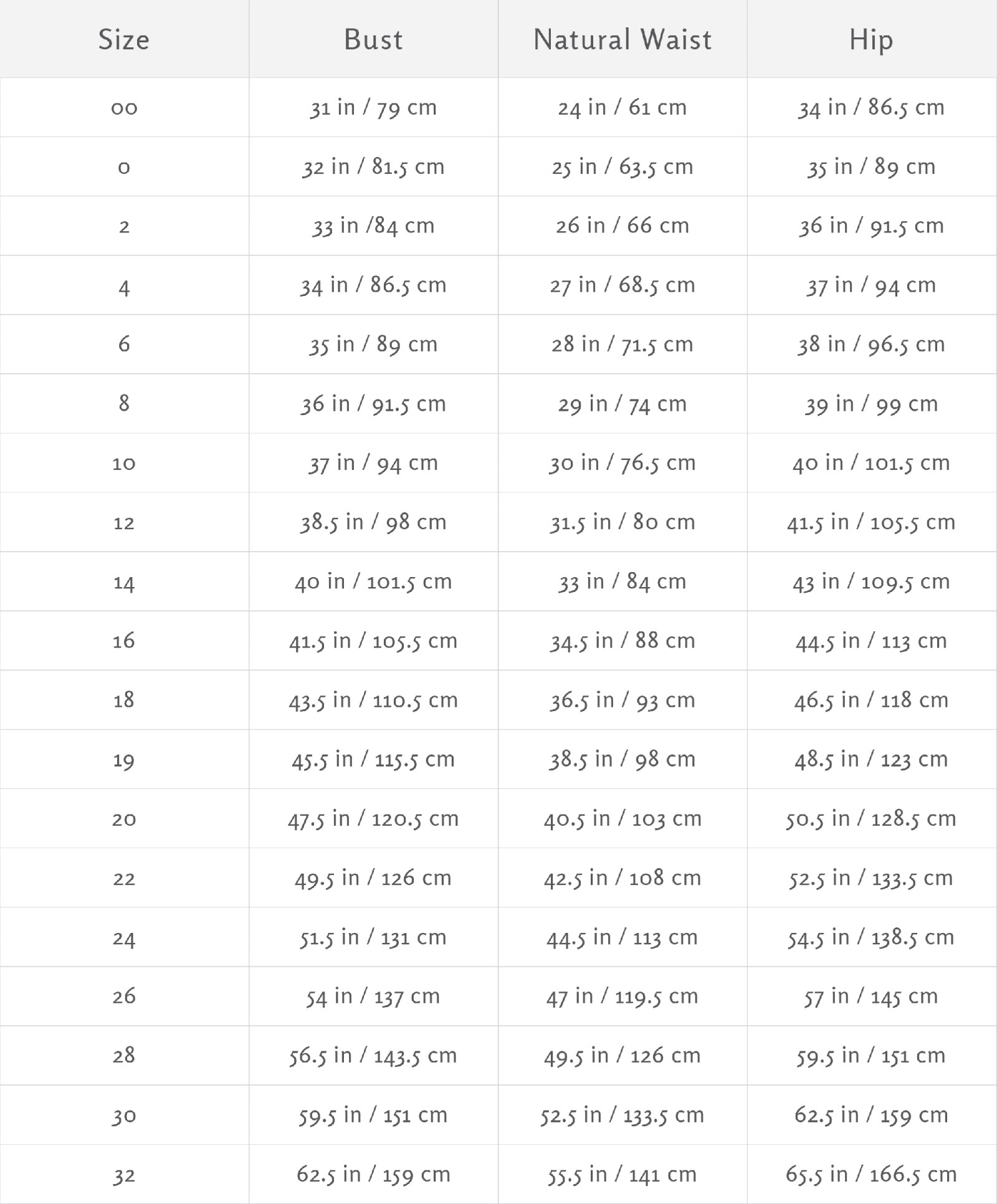Click the Natural Waist column header
997x1204 pixels.
(623, 39)
